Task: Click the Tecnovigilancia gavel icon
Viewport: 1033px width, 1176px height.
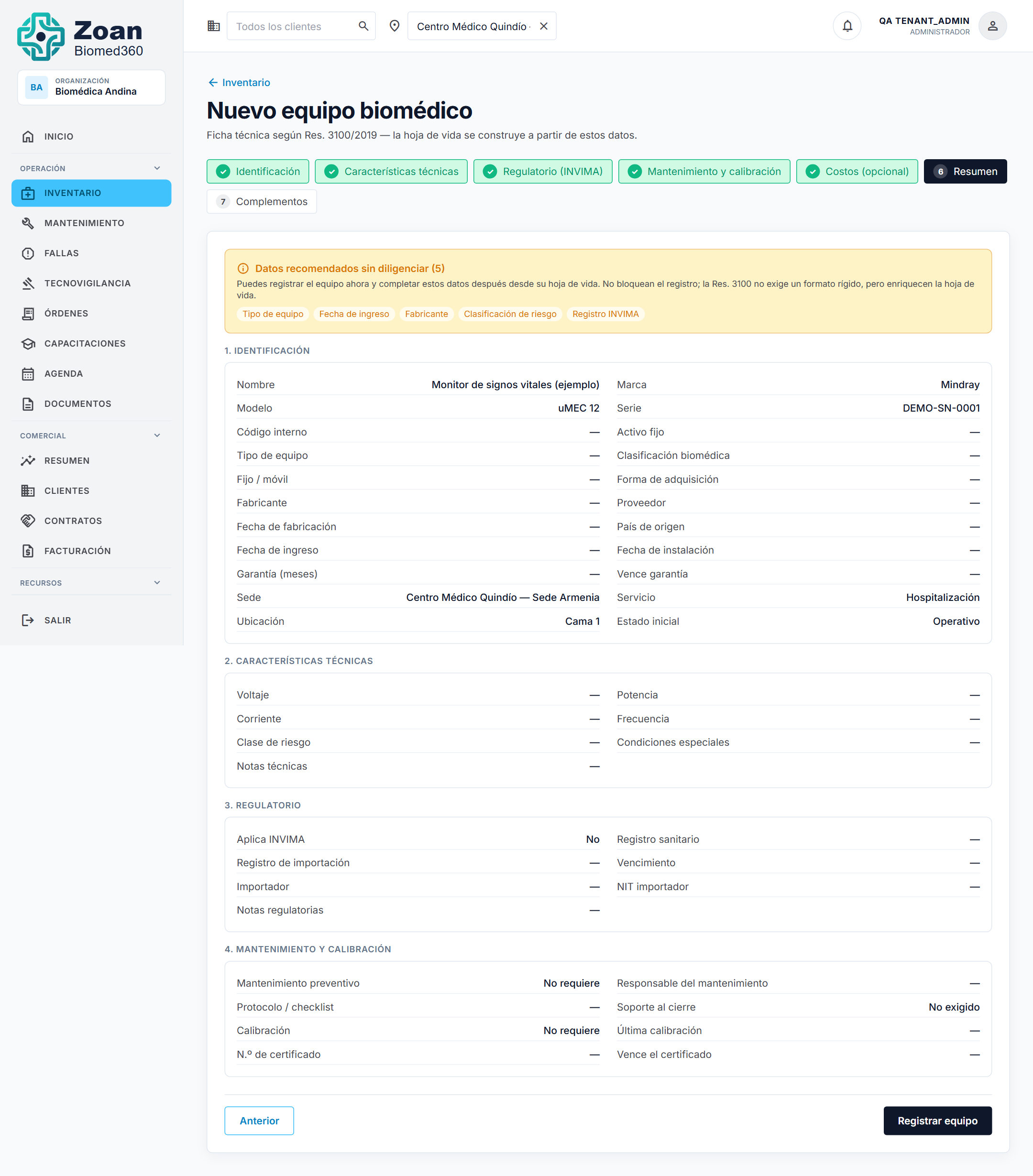Action: click(x=28, y=283)
